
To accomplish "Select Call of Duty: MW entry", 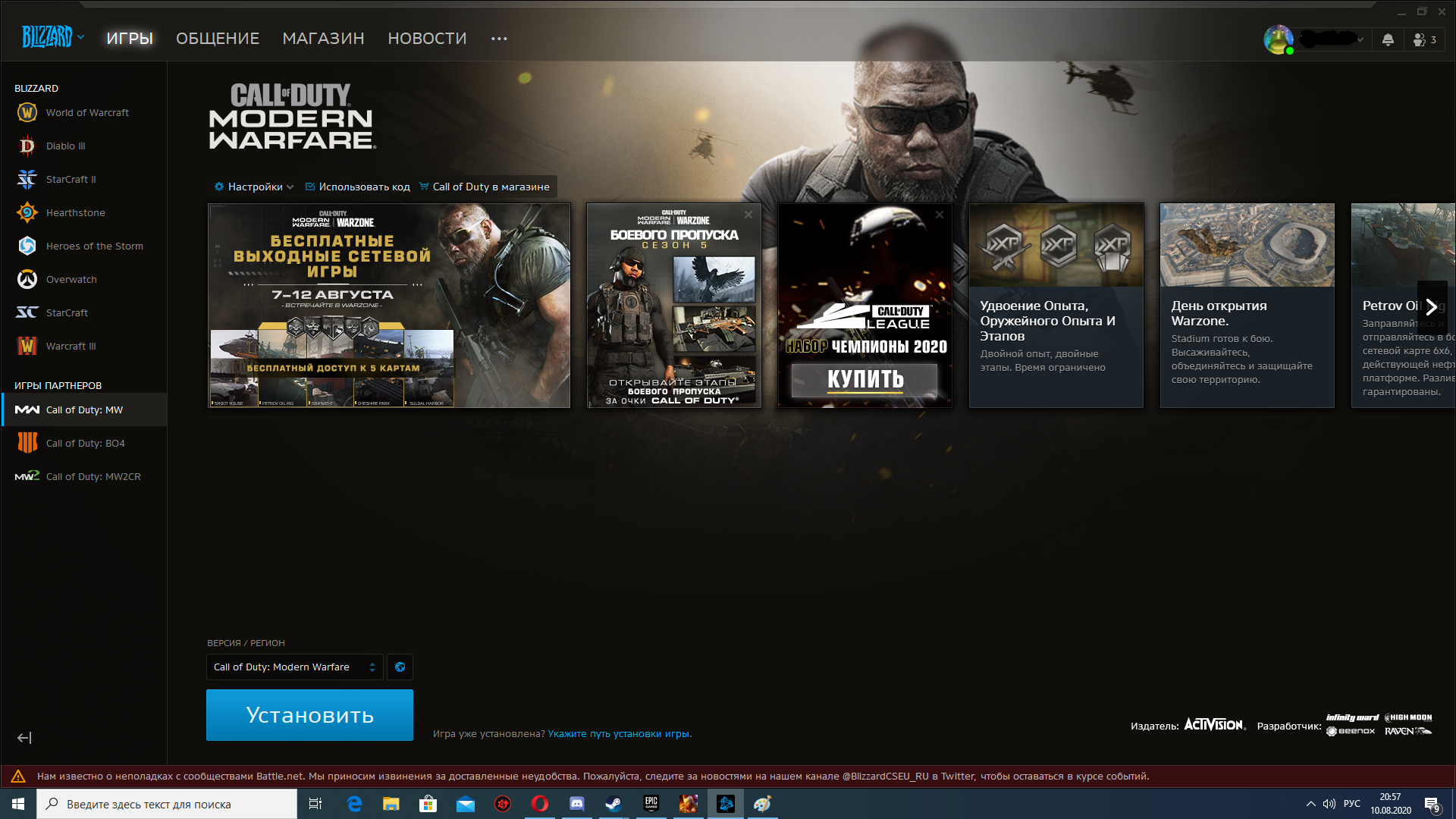I will coord(83,409).
